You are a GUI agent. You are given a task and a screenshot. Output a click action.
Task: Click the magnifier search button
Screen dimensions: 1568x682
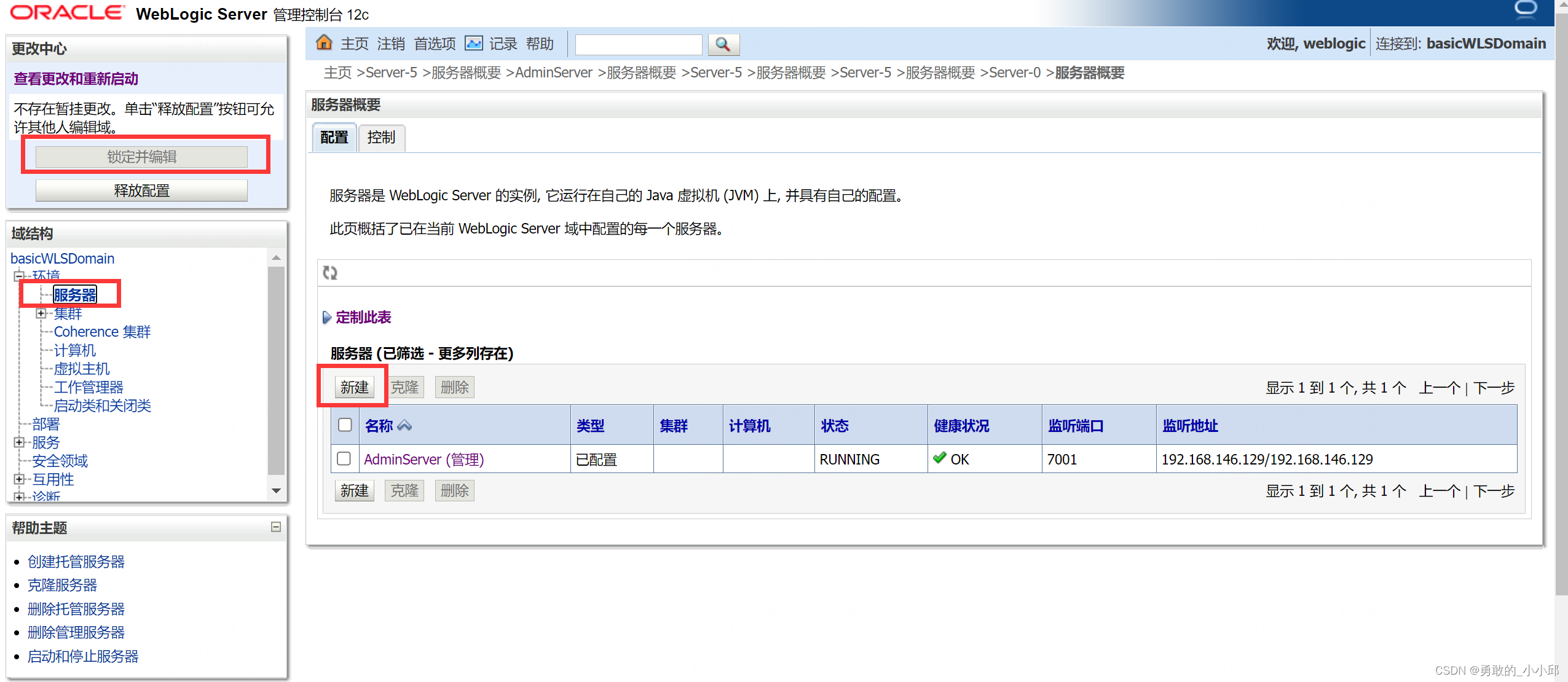pyautogui.click(x=723, y=44)
